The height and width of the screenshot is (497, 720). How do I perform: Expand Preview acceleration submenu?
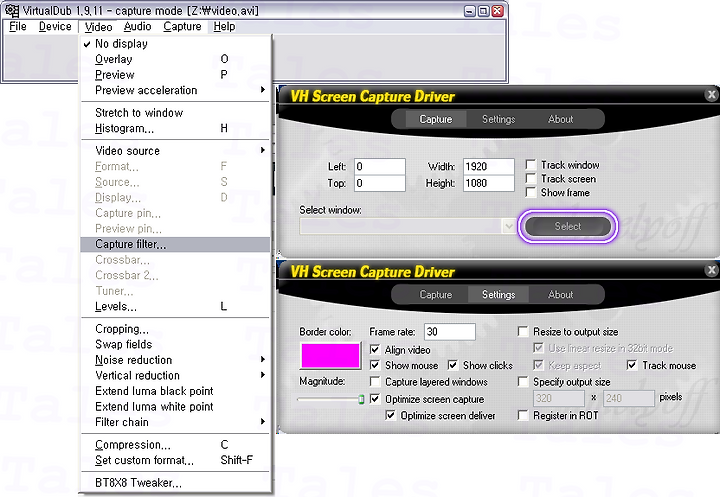[x=175, y=90]
